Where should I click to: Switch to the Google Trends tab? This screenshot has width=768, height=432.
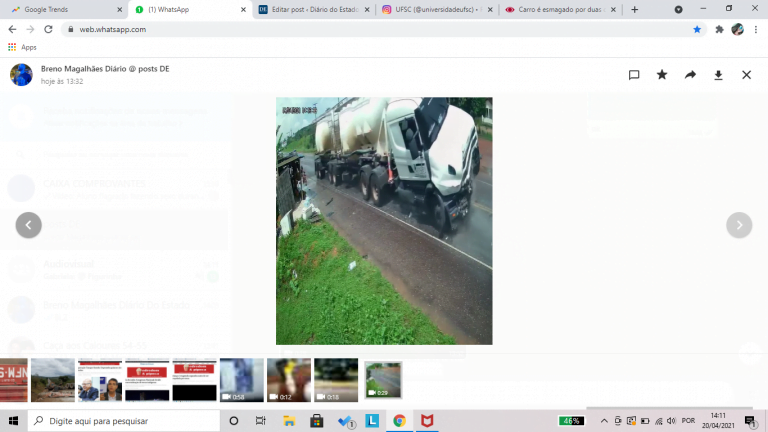coord(64,9)
